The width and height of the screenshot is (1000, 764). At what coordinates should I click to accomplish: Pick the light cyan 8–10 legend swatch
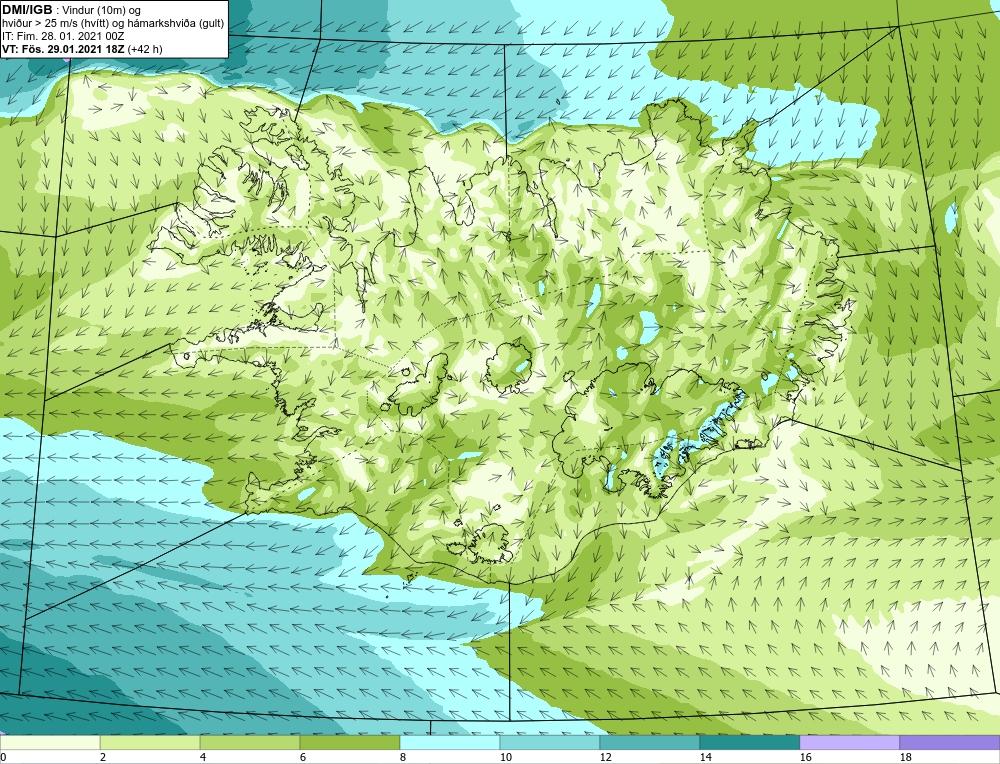pos(450,742)
